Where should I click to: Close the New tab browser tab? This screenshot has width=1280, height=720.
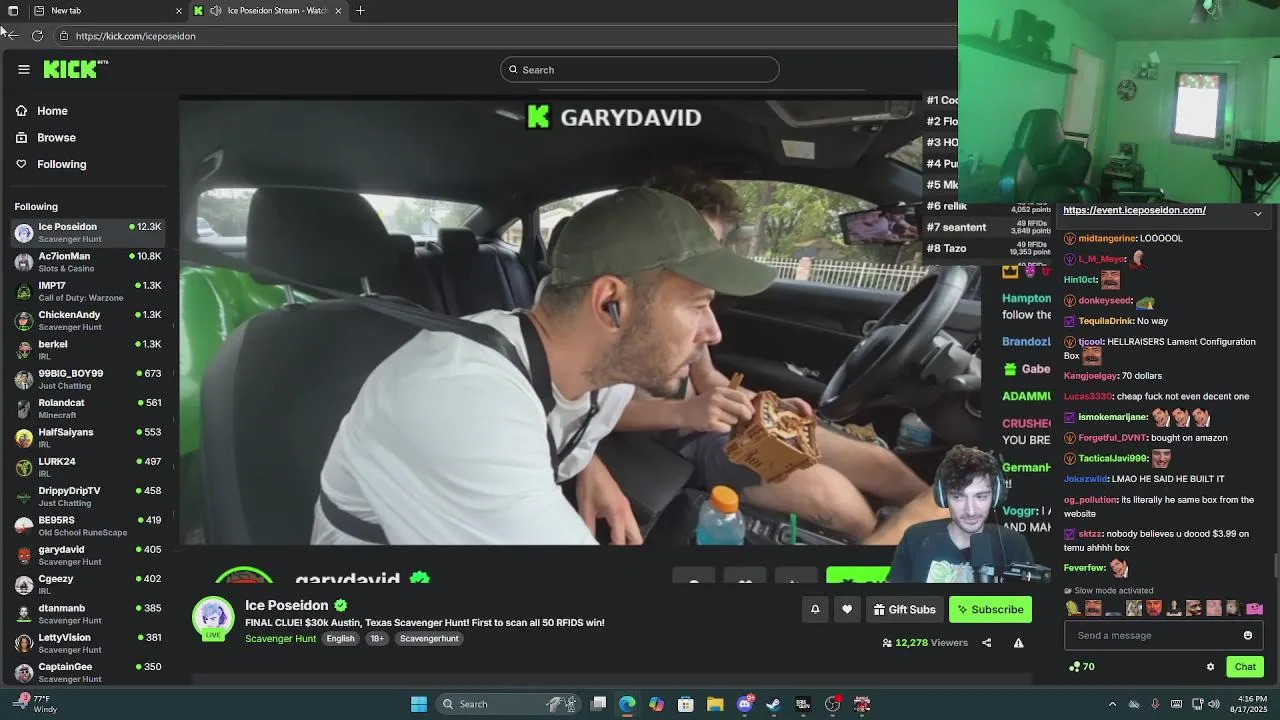pyautogui.click(x=179, y=11)
